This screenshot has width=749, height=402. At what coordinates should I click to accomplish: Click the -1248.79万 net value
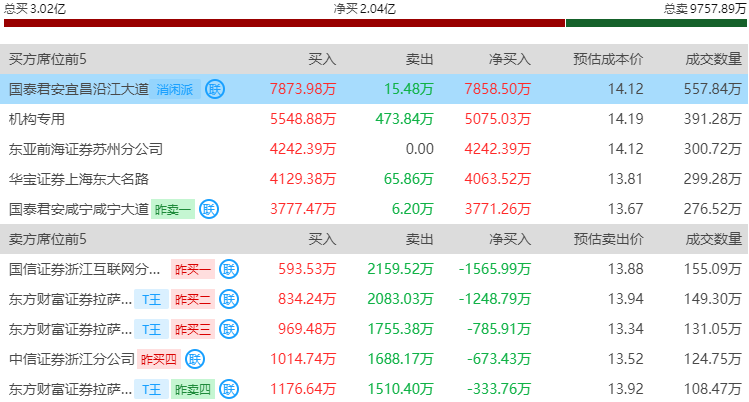coord(495,299)
